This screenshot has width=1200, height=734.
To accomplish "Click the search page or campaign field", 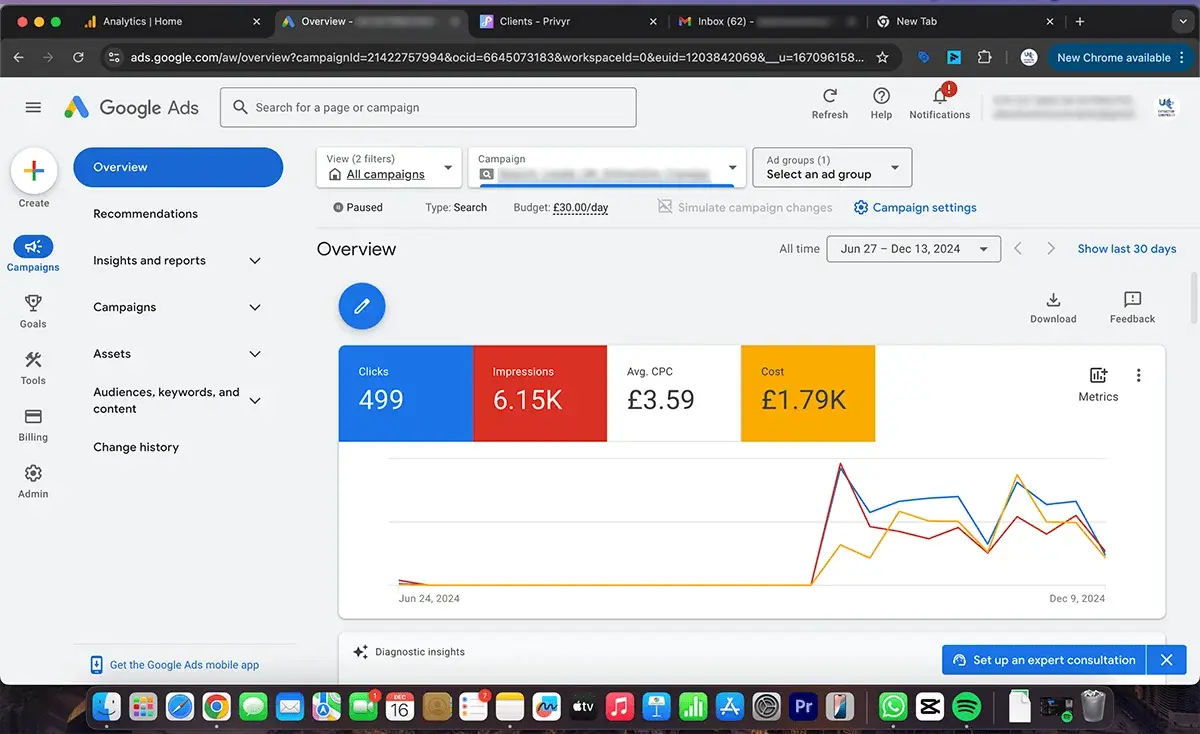I will [x=428, y=107].
